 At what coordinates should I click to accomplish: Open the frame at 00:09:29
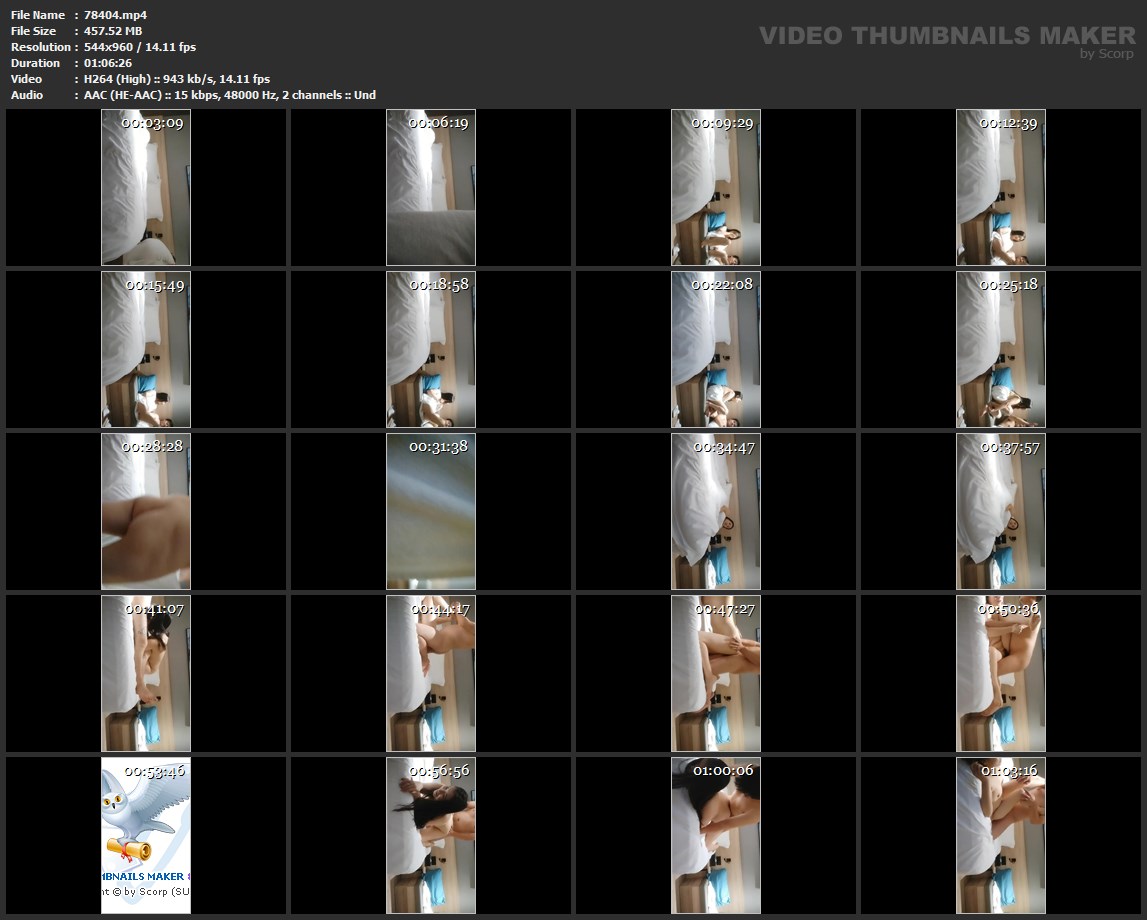(x=716, y=187)
